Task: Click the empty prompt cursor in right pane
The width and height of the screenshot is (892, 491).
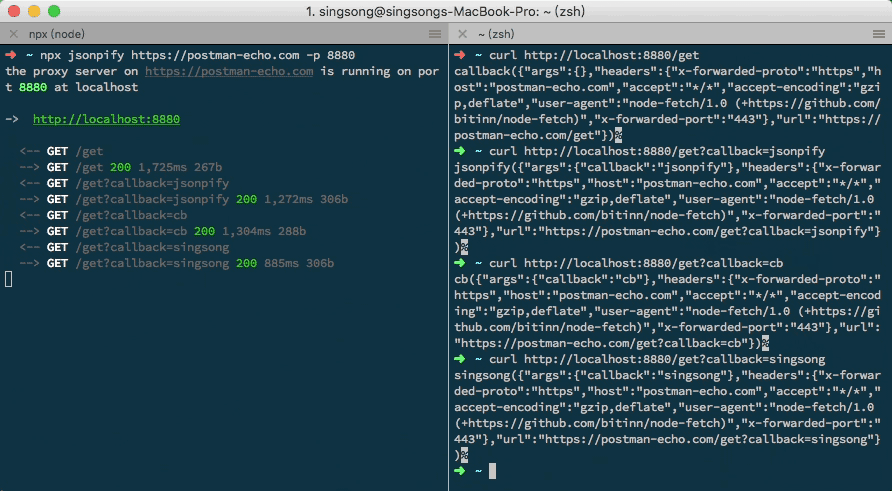Action: (x=493, y=471)
